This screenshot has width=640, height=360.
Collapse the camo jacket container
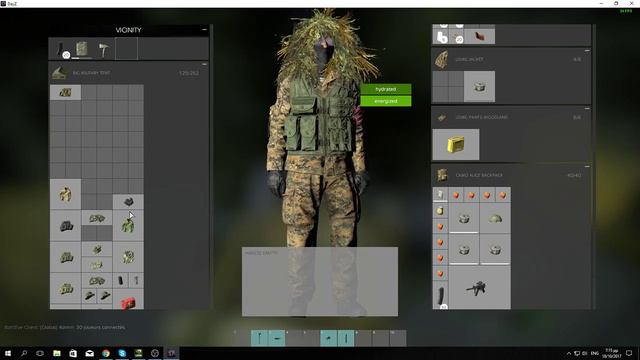pos(587,51)
